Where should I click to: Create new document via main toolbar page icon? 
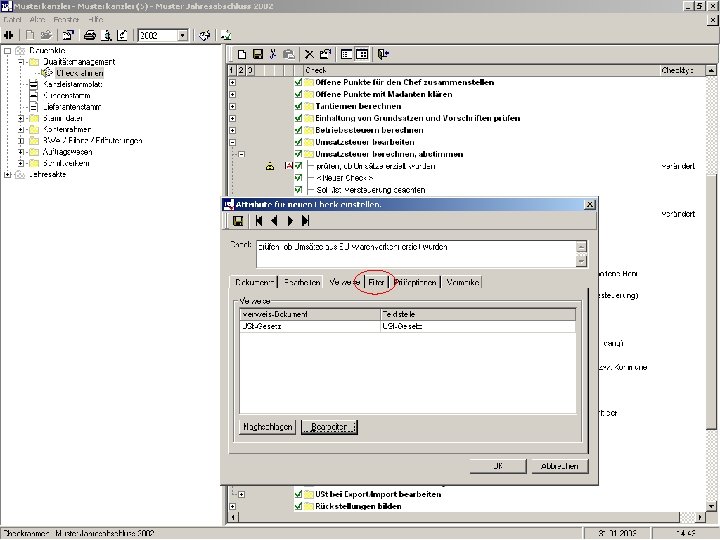30,35
